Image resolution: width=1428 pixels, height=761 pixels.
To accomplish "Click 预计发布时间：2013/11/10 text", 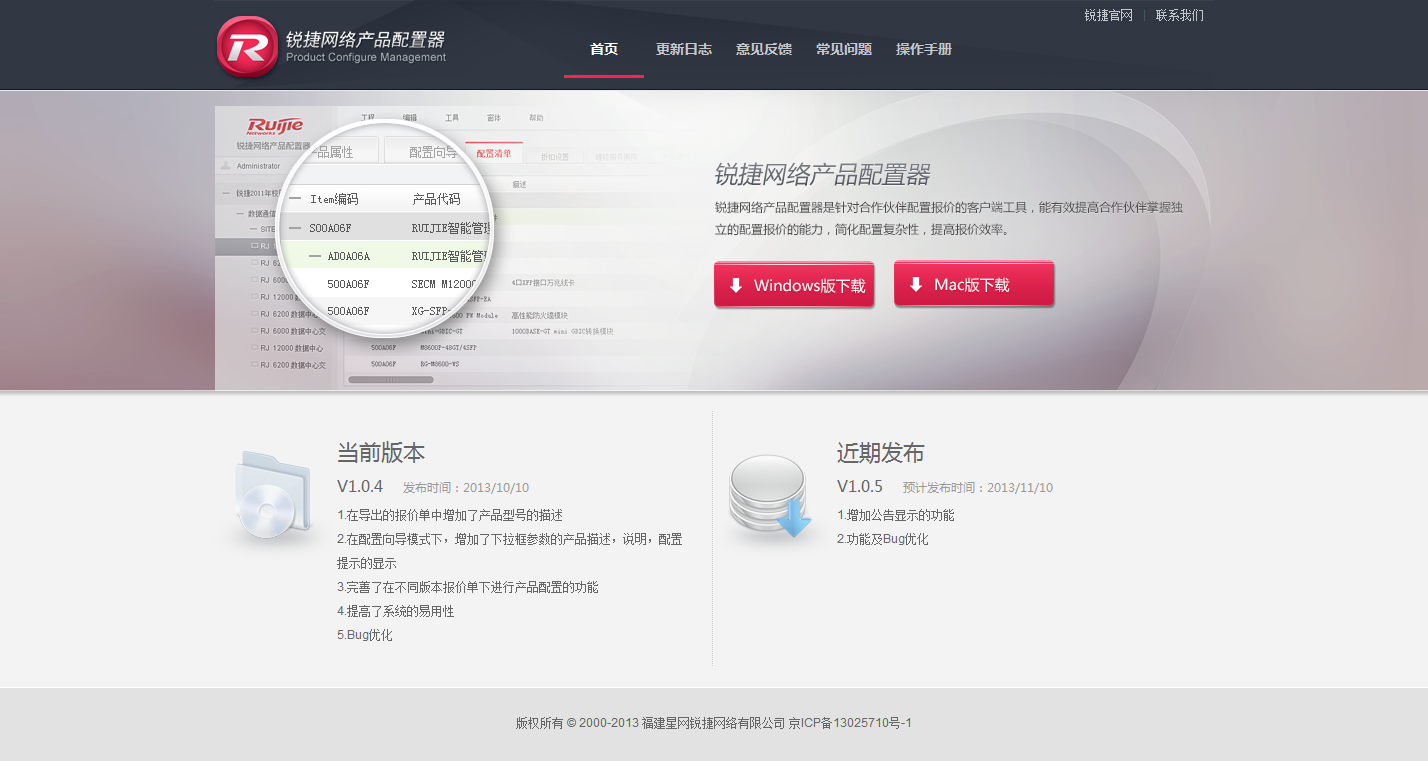I will [x=978, y=488].
